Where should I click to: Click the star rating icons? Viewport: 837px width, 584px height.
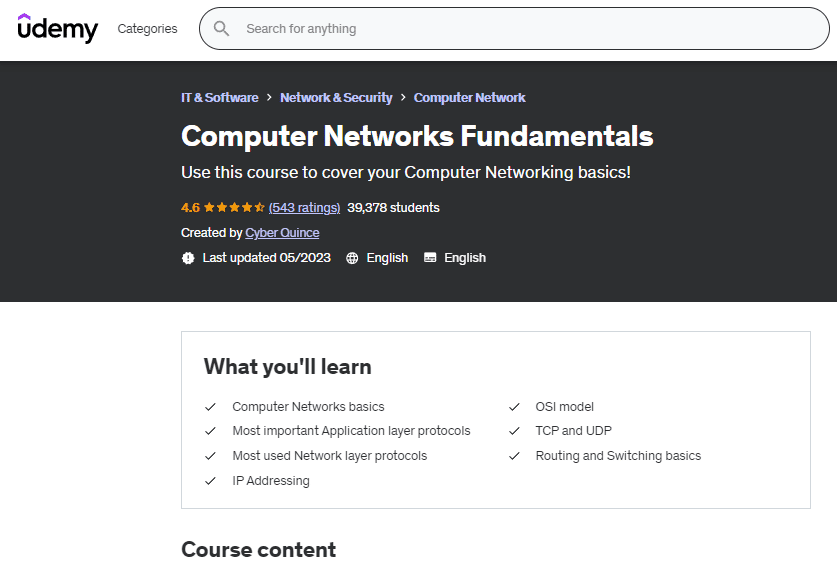point(234,208)
